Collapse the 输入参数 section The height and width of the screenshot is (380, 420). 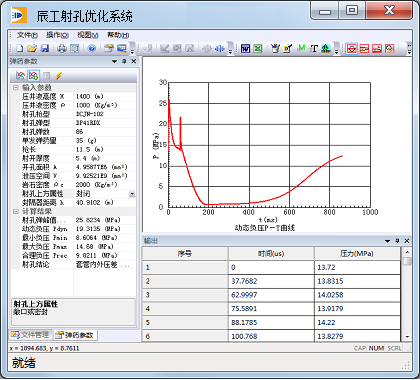[16, 88]
